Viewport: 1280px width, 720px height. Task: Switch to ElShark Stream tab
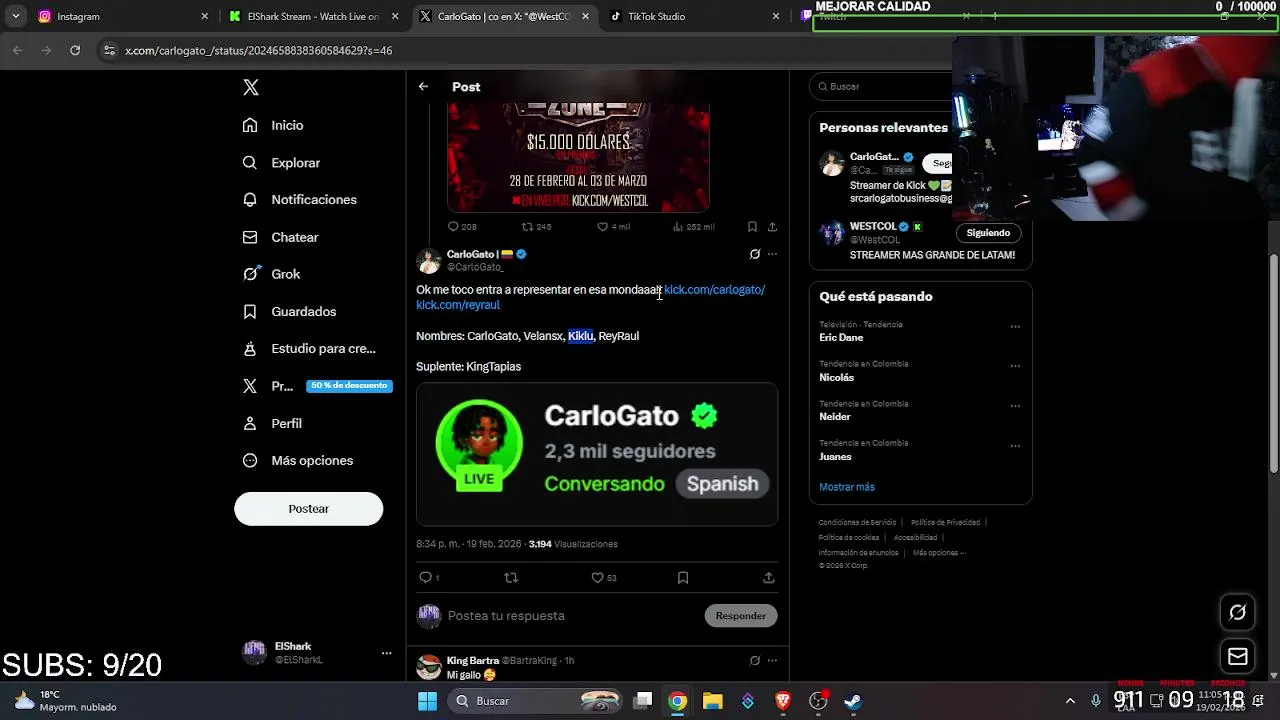[312, 16]
